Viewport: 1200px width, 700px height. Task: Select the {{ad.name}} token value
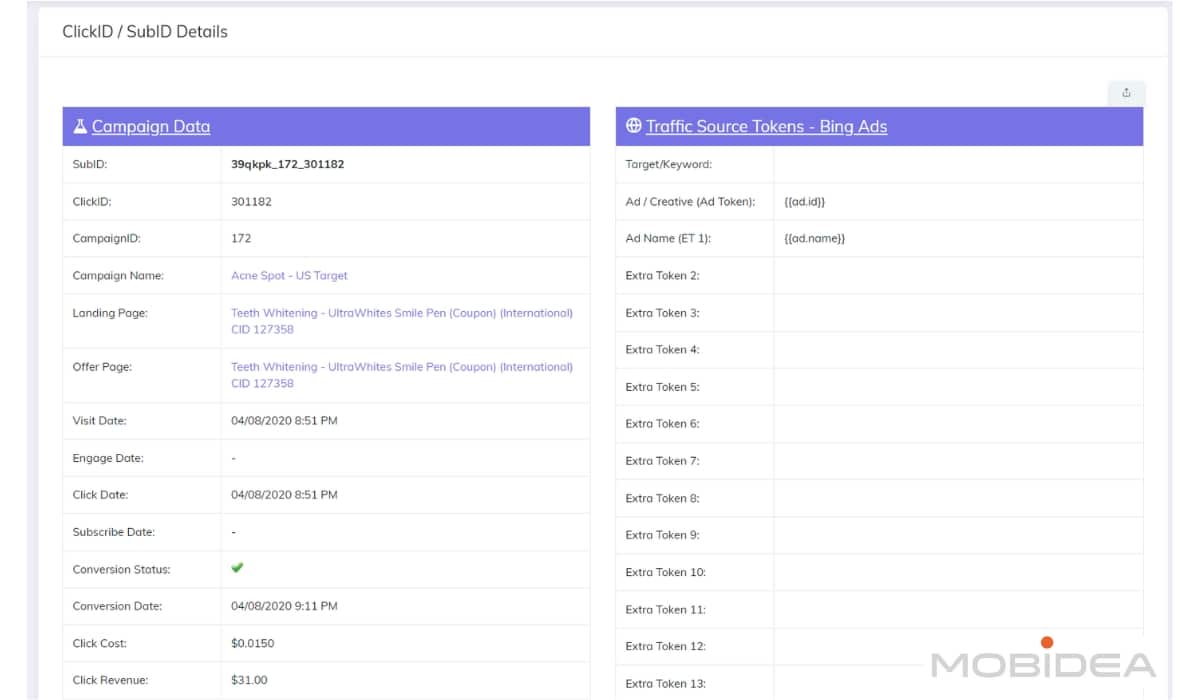[x=815, y=238]
